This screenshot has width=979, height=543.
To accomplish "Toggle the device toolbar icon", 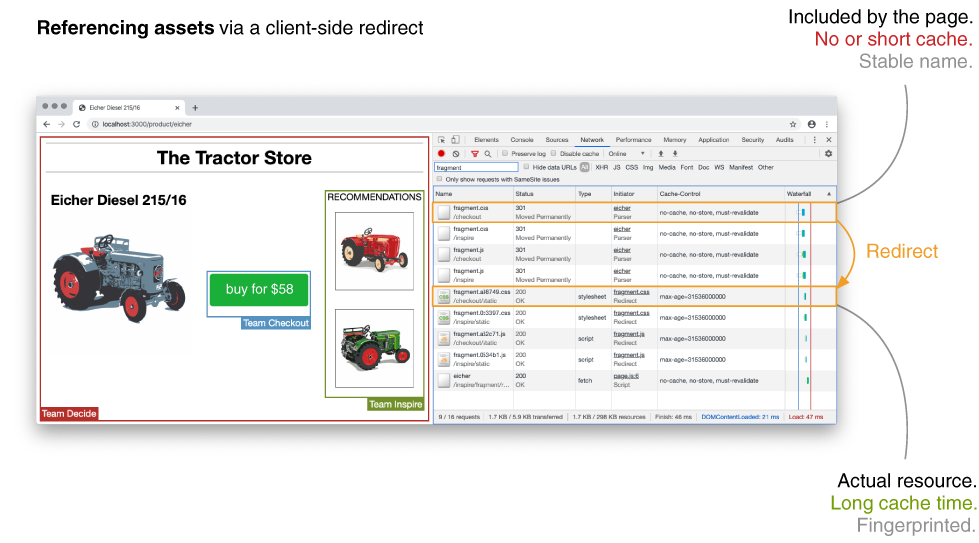I will click(x=455, y=140).
